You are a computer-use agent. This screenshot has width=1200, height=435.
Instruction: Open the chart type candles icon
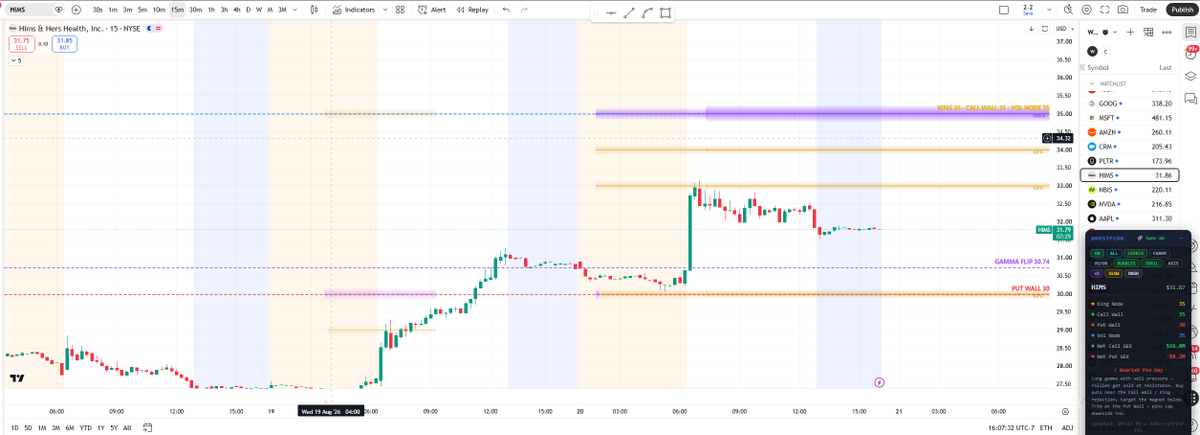315,9
